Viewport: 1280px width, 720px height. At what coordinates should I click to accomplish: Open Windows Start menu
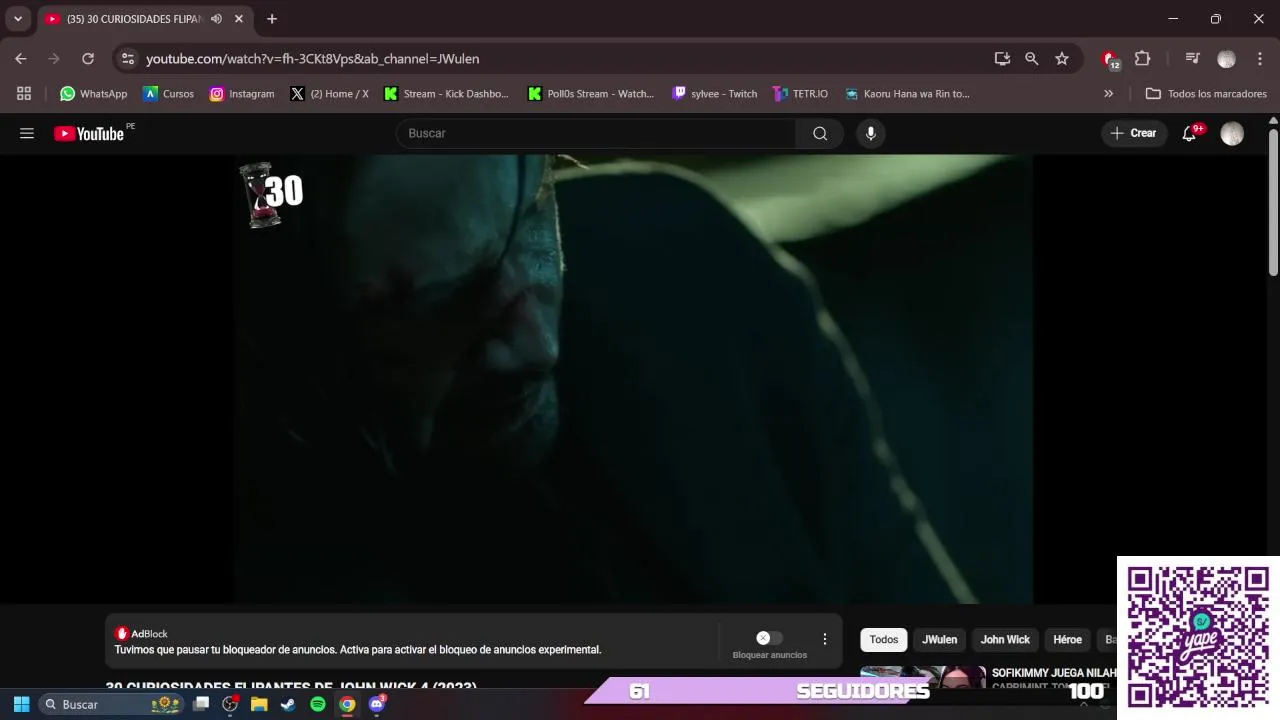[x=21, y=704]
